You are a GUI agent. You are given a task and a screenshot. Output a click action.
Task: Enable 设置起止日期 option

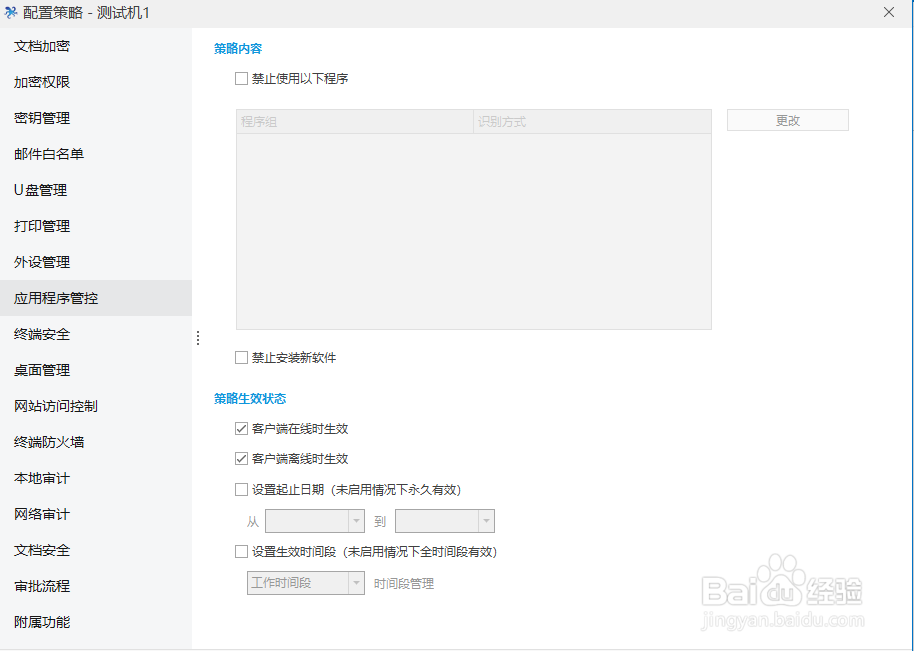point(240,489)
